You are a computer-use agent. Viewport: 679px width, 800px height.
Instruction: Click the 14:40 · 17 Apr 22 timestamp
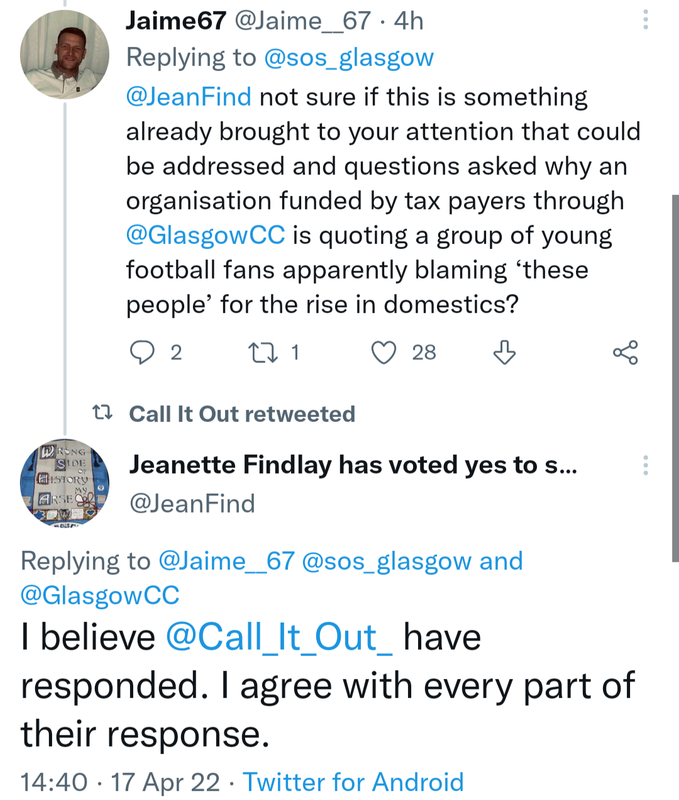click(x=120, y=781)
